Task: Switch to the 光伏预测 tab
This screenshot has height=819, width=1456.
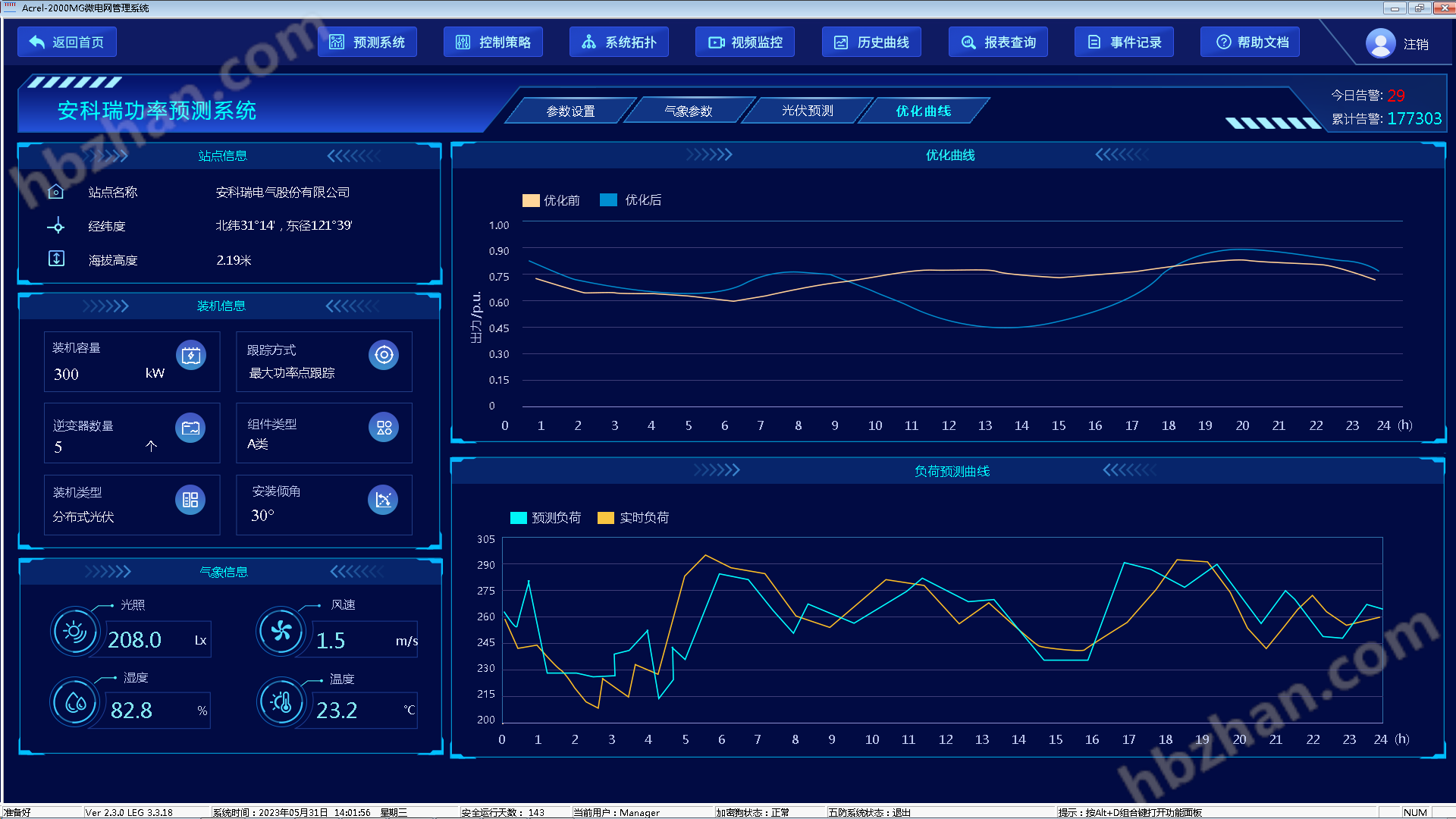Action: pyautogui.click(x=807, y=111)
